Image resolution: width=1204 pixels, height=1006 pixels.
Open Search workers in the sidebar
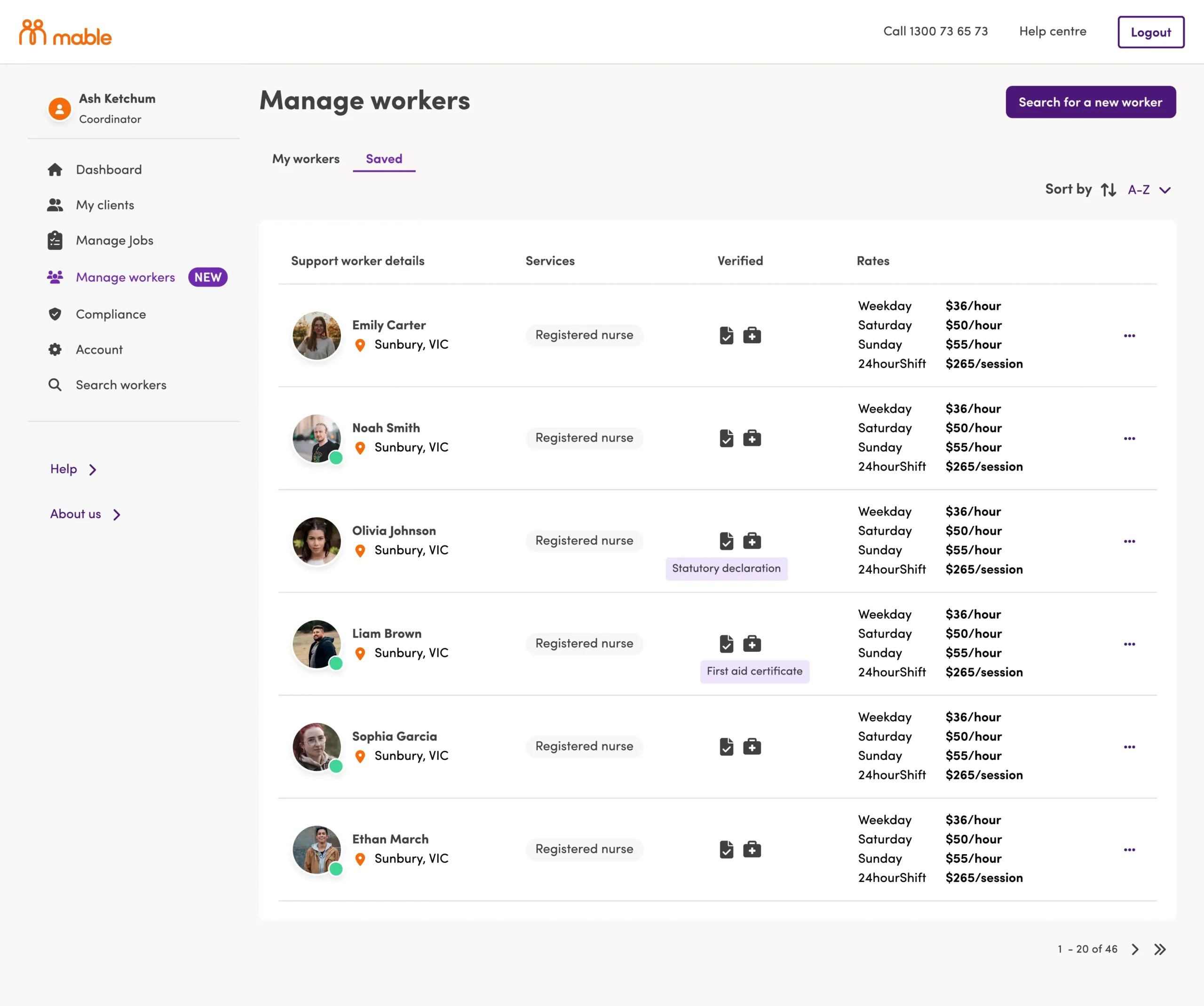click(x=121, y=385)
